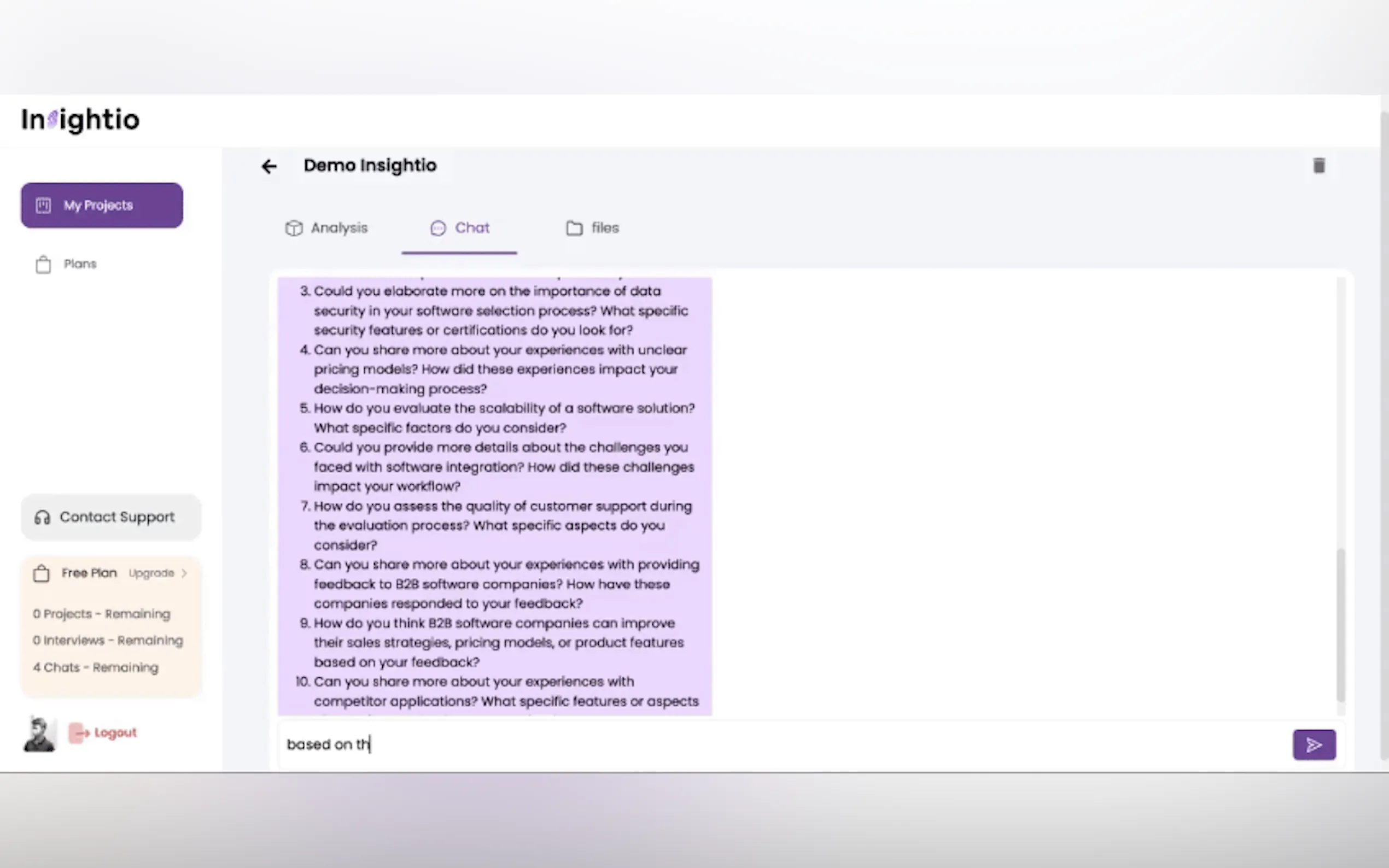Click the speech bubble icon next to Chat
This screenshot has width=1389, height=868.
click(x=439, y=228)
